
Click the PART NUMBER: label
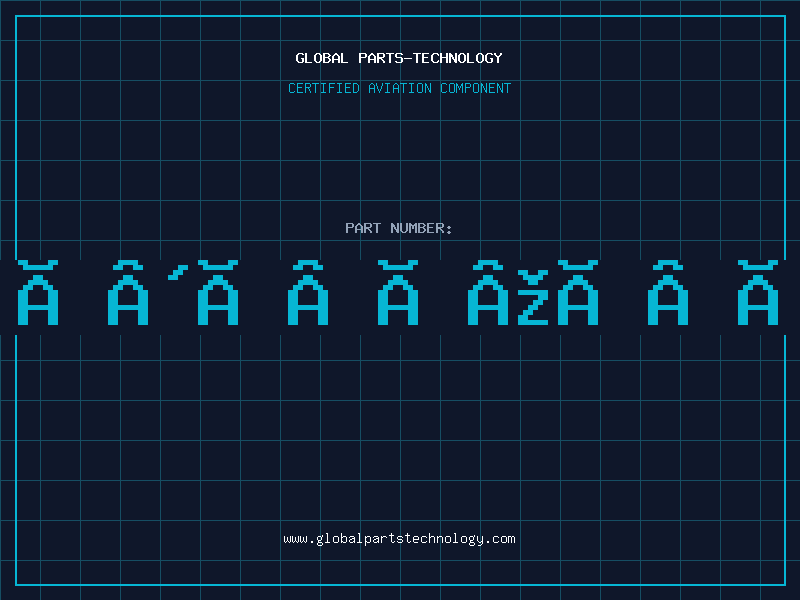pyautogui.click(x=399, y=228)
